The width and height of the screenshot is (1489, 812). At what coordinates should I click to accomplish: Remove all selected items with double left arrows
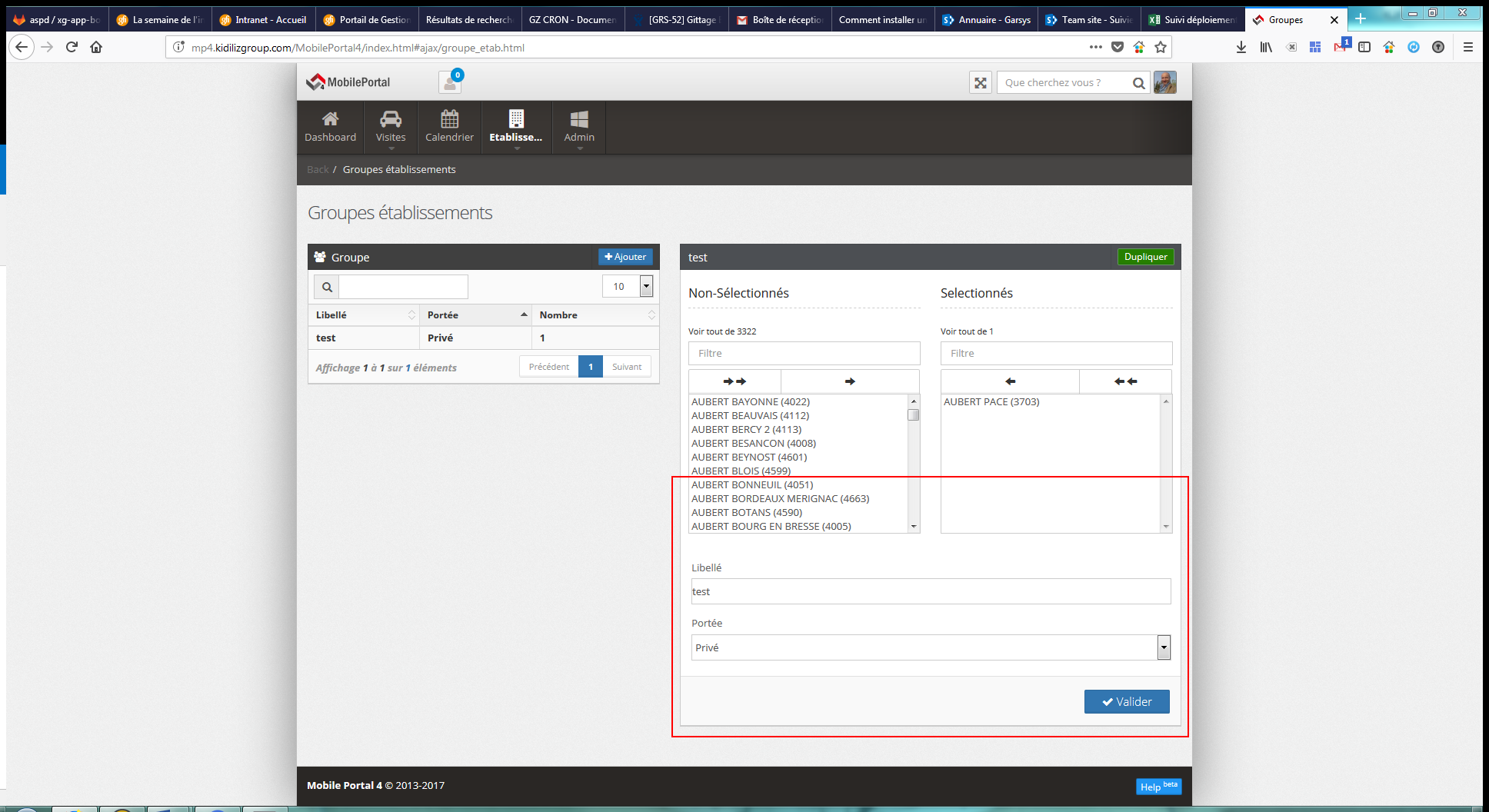(x=1125, y=381)
